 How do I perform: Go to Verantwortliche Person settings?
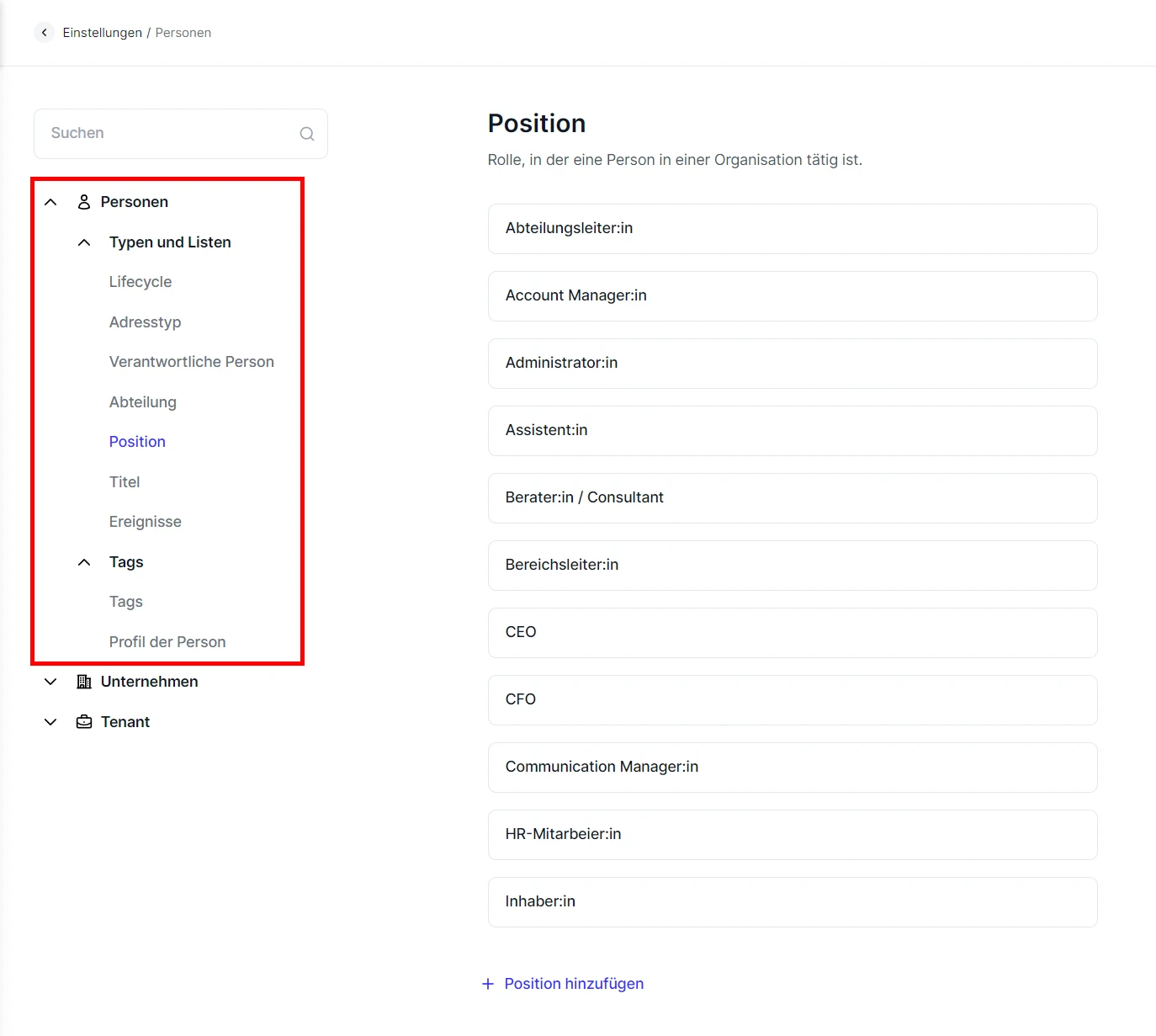(x=192, y=362)
